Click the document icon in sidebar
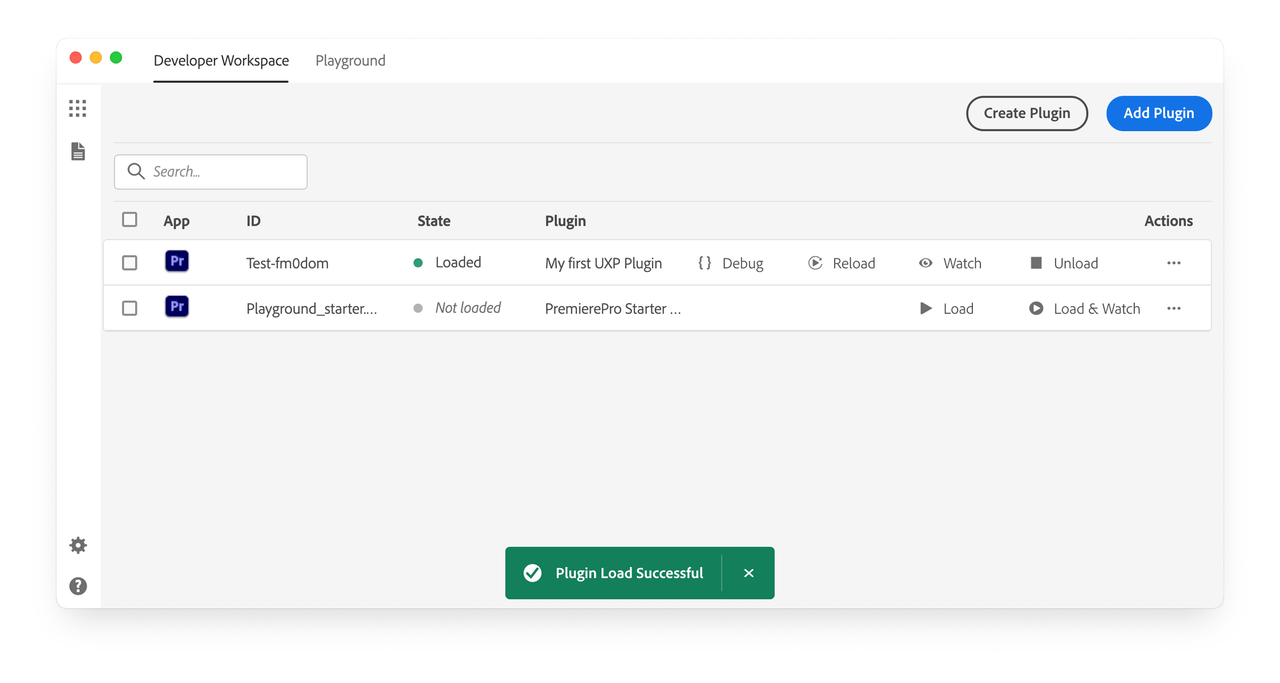 (78, 151)
